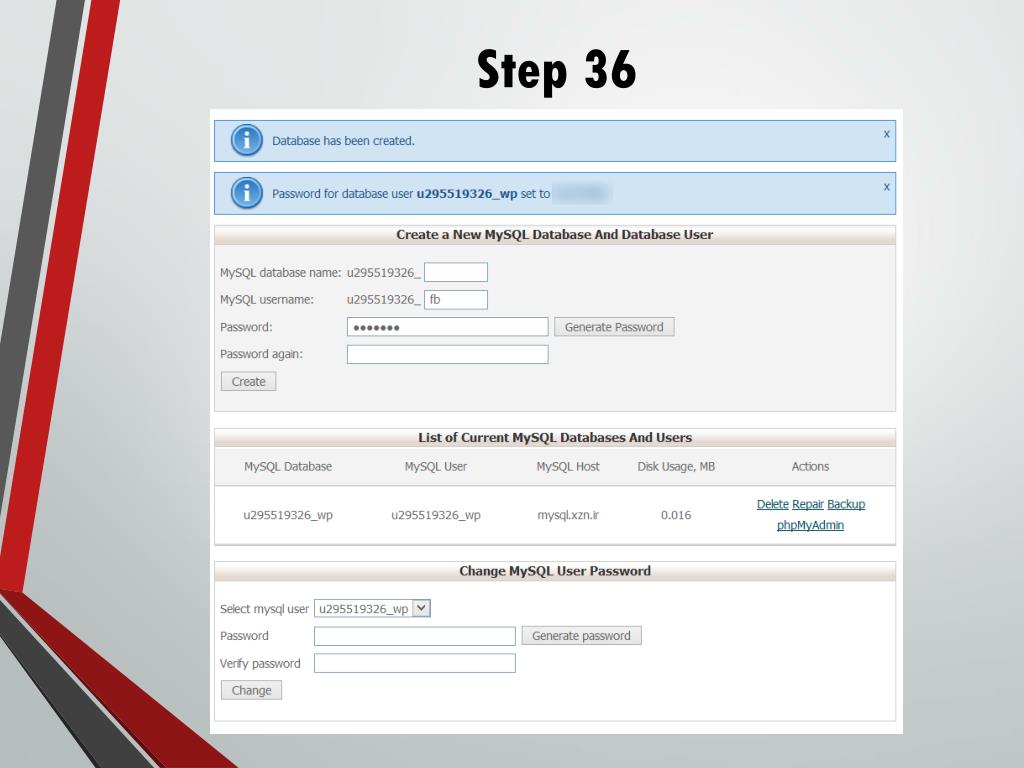This screenshot has height=768, width=1024.
Task: Click the 'Actions' column header
Action: (810, 466)
